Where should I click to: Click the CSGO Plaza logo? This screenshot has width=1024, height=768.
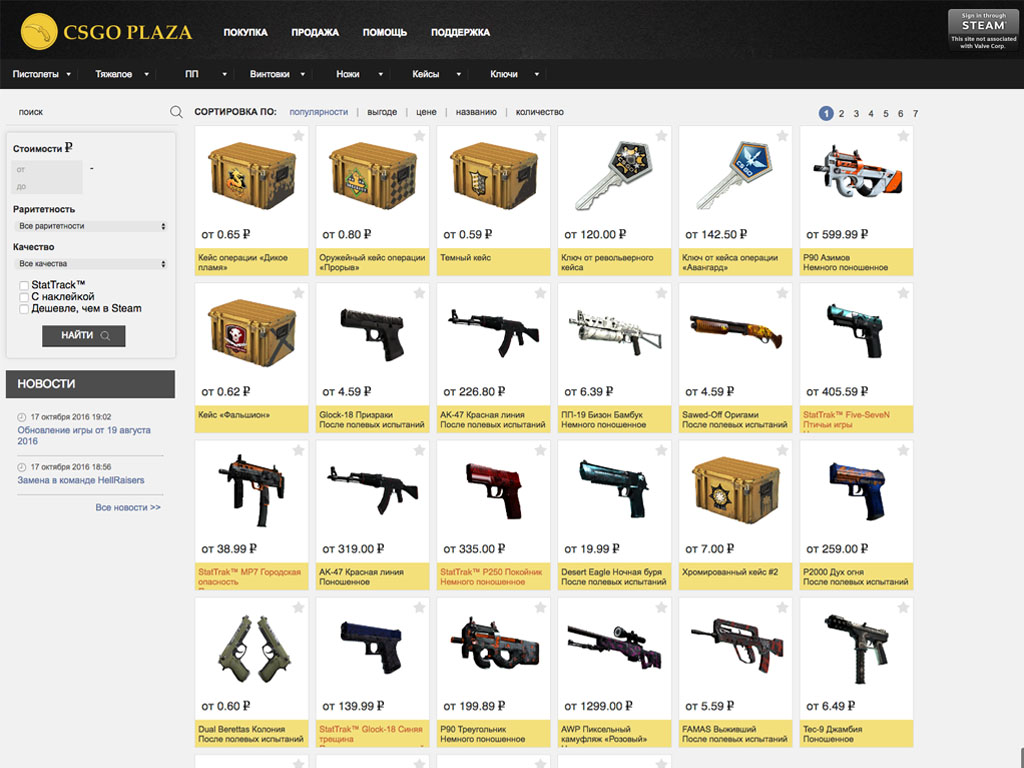point(106,31)
